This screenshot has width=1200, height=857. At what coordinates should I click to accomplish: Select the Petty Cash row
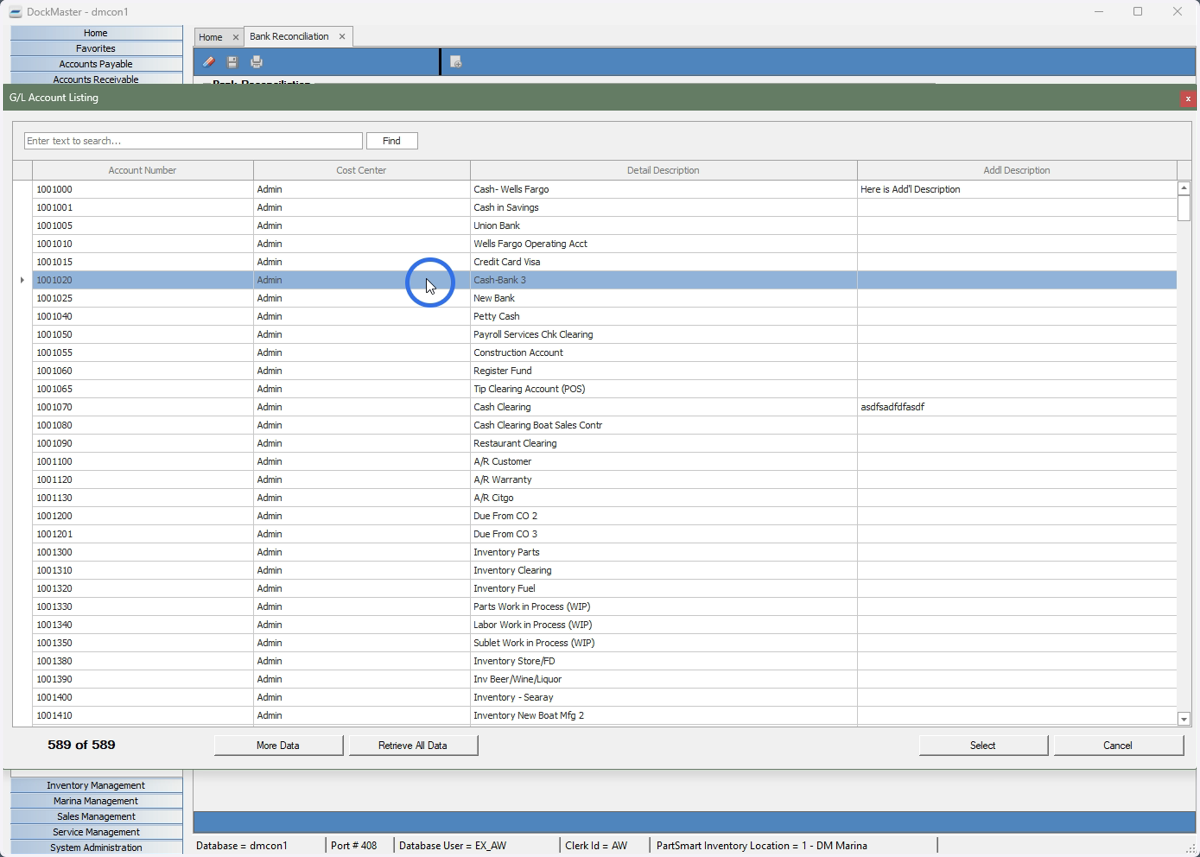(x=604, y=316)
